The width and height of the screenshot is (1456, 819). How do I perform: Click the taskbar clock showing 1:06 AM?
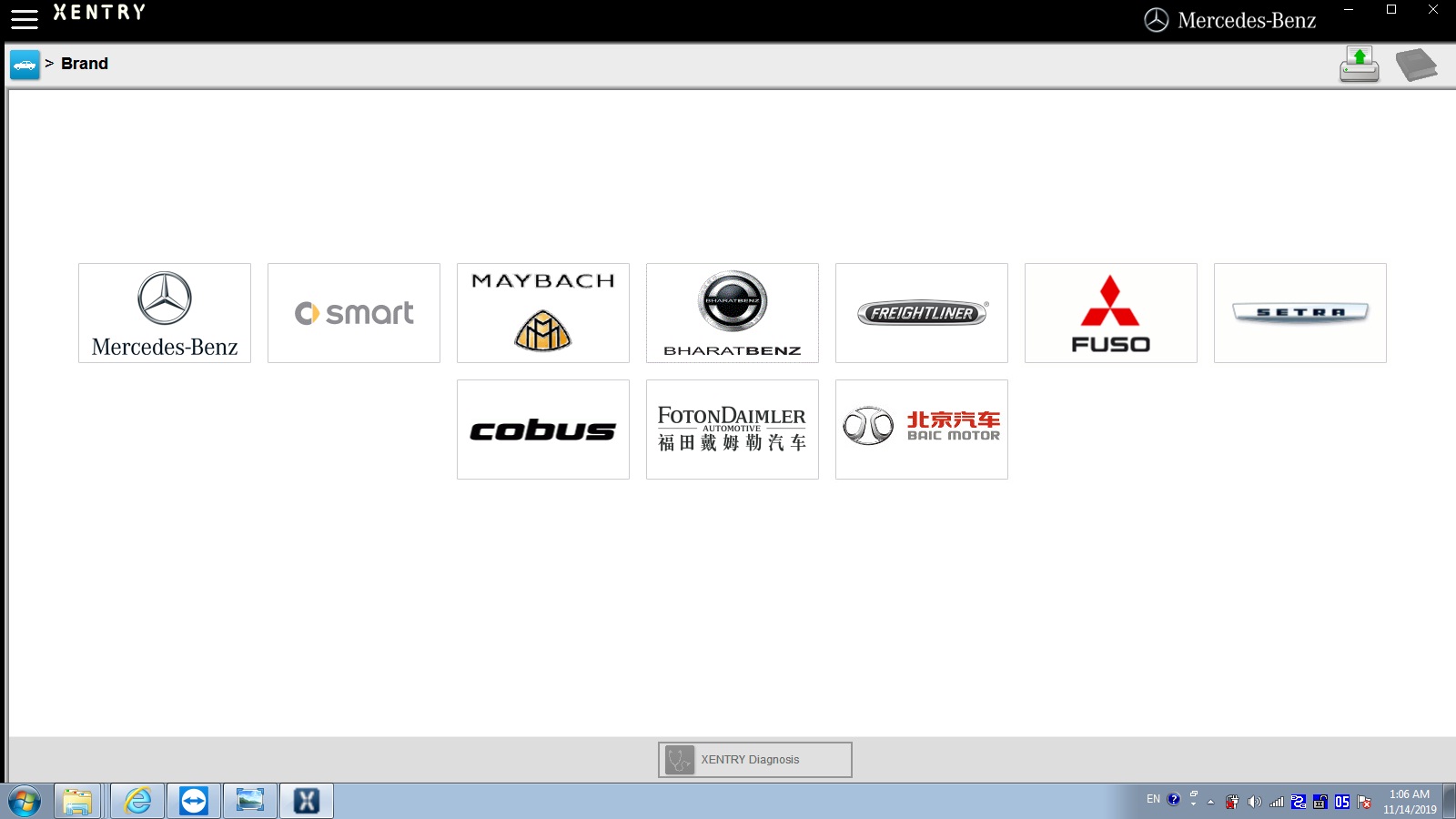point(1410,802)
